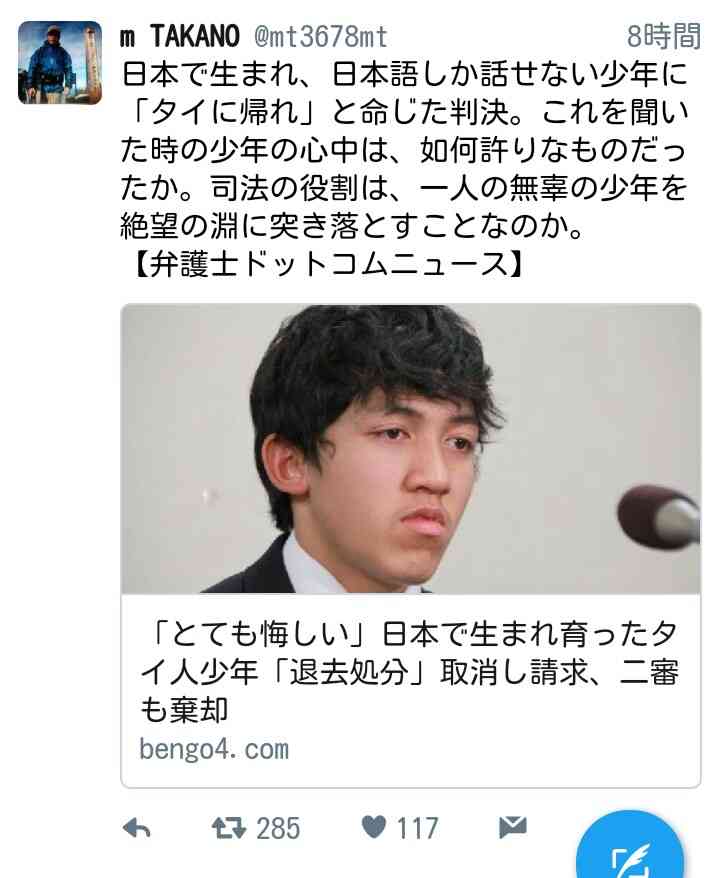Open the article preview photo of the boy
The width and height of the screenshot is (720, 878).
tap(411, 449)
